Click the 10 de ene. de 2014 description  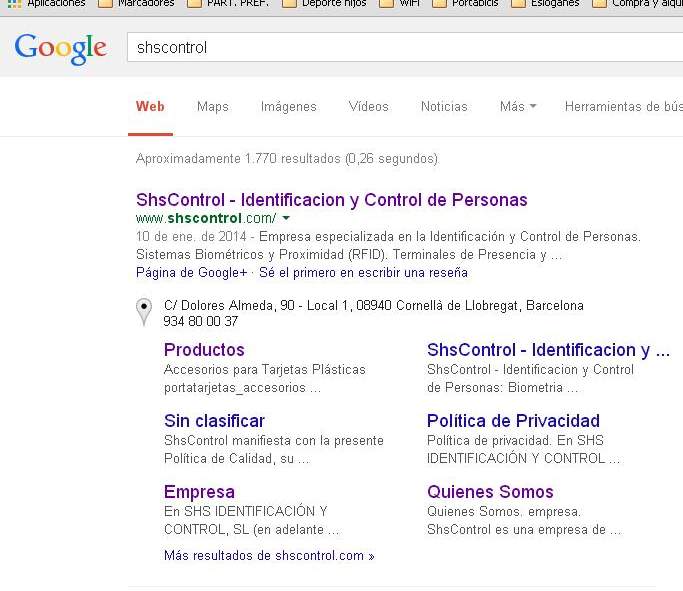[x=388, y=246]
